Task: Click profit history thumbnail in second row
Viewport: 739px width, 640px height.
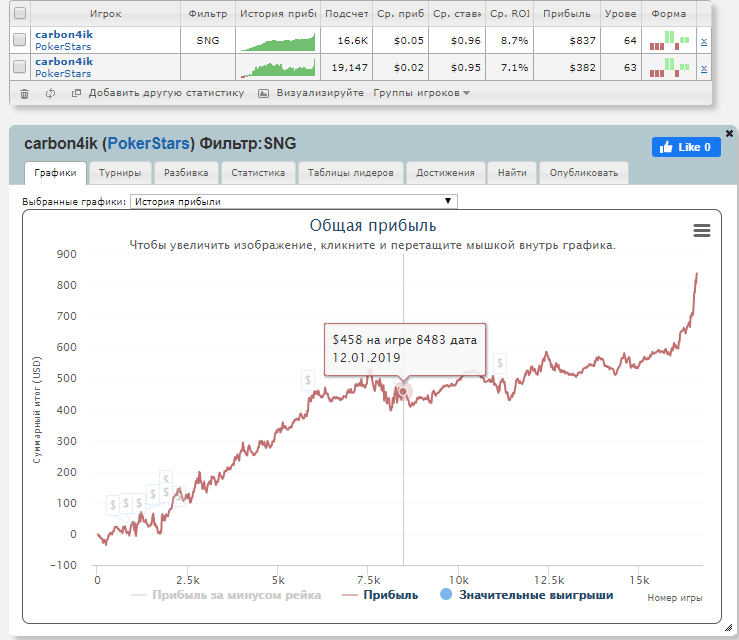Action: coord(278,68)
